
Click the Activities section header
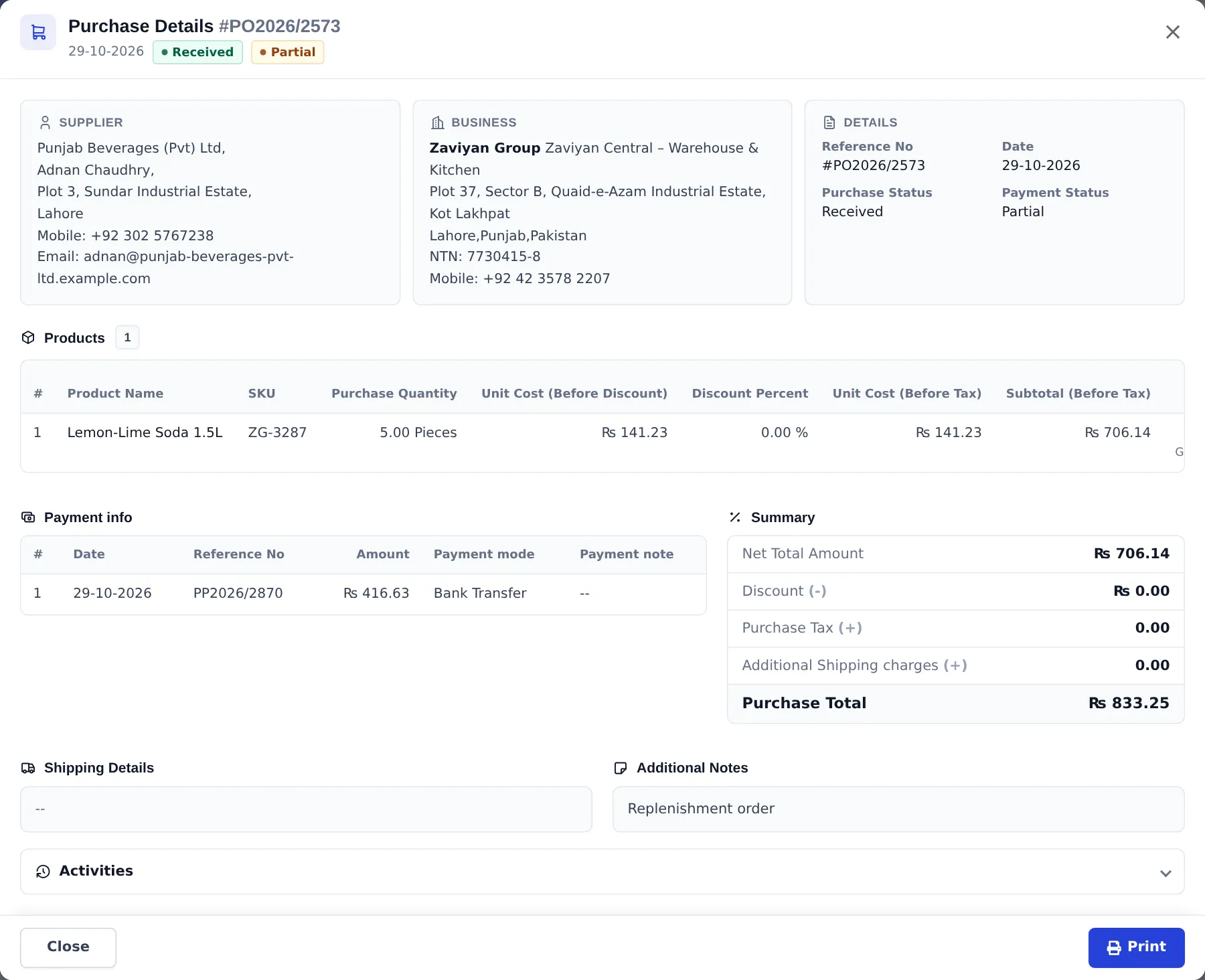[602, 872]
